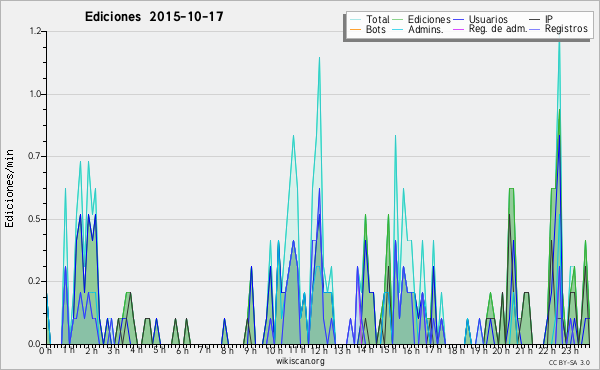Select the Usuarios legend label
This screenshot has height=370, width=600.
pos(488,19)
